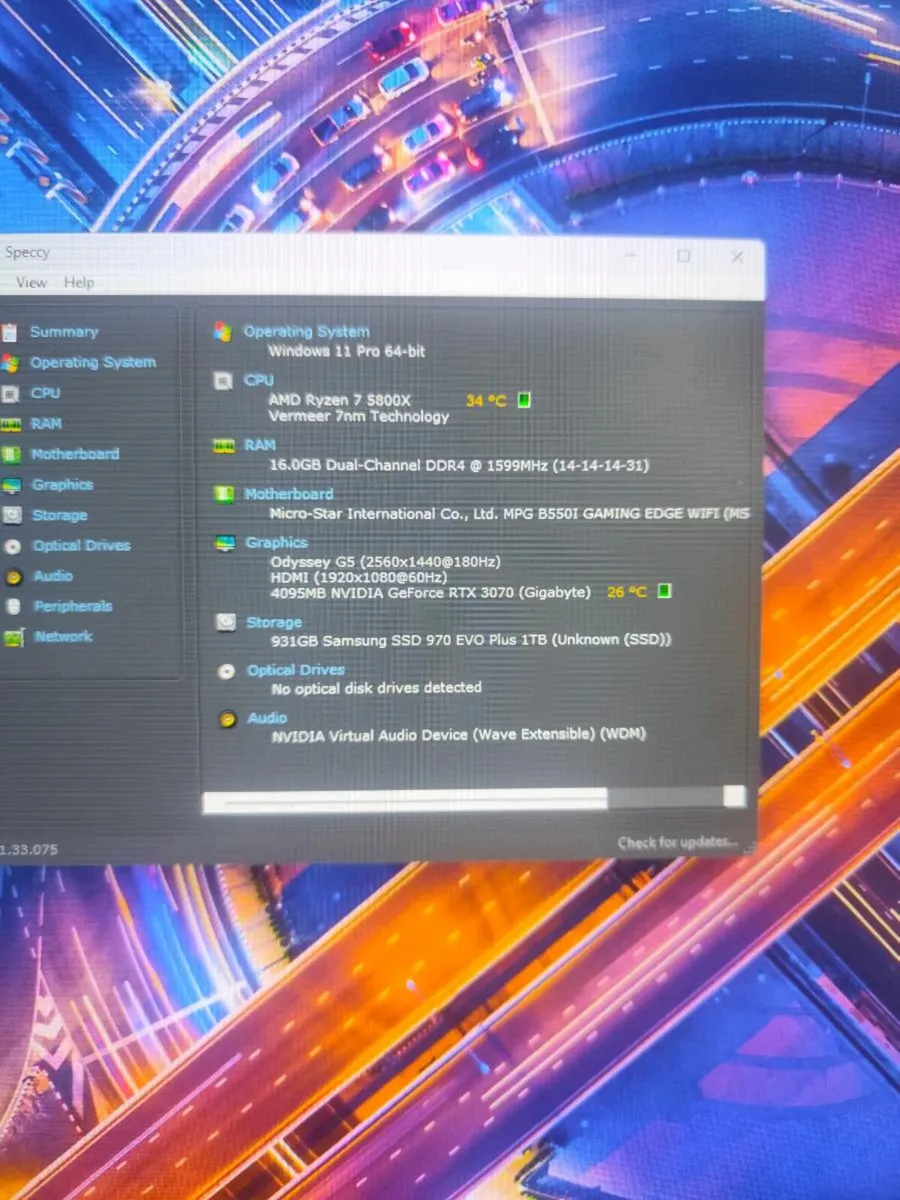Click the Peripherals mouse icon in sidebar
The height and width of the screenshot is (1200, 900).
14,607
